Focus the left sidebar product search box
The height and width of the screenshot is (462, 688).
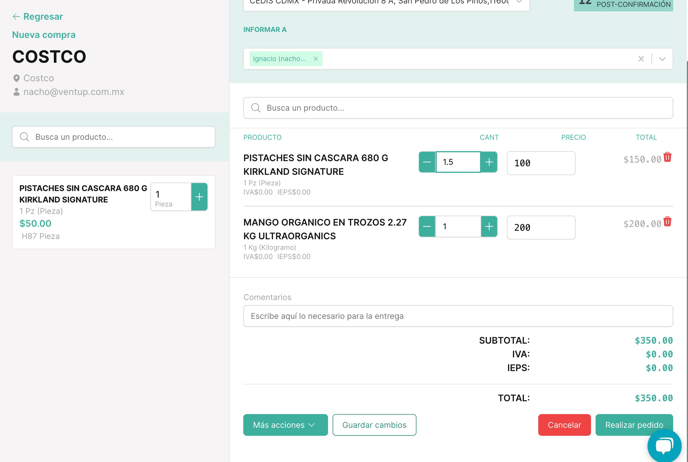pos(114,137)
